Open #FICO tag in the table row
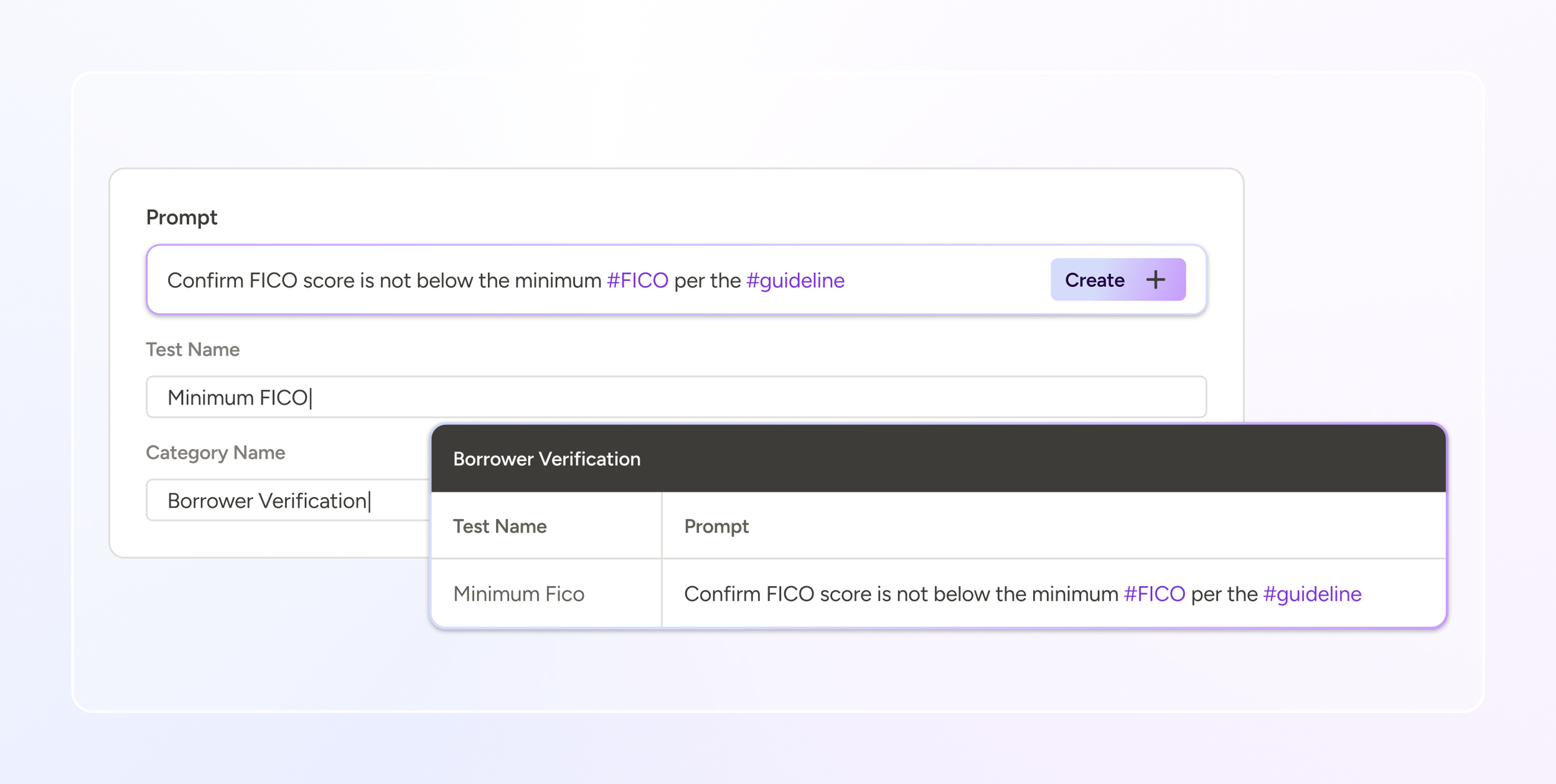The height and width of the screenshot is (784, 1556). click(x=1154, y=594)
